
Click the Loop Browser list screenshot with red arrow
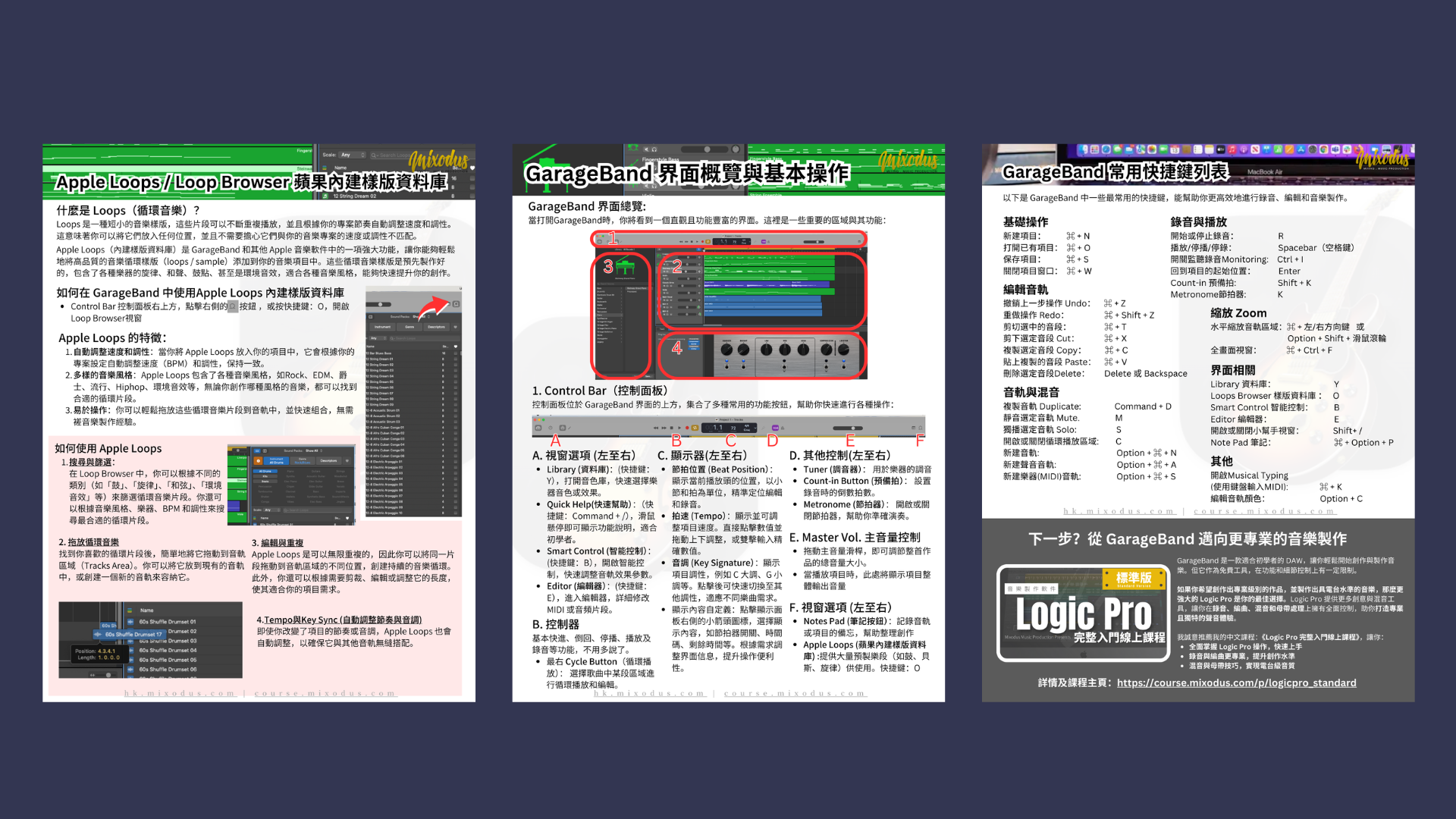point(414,402)
